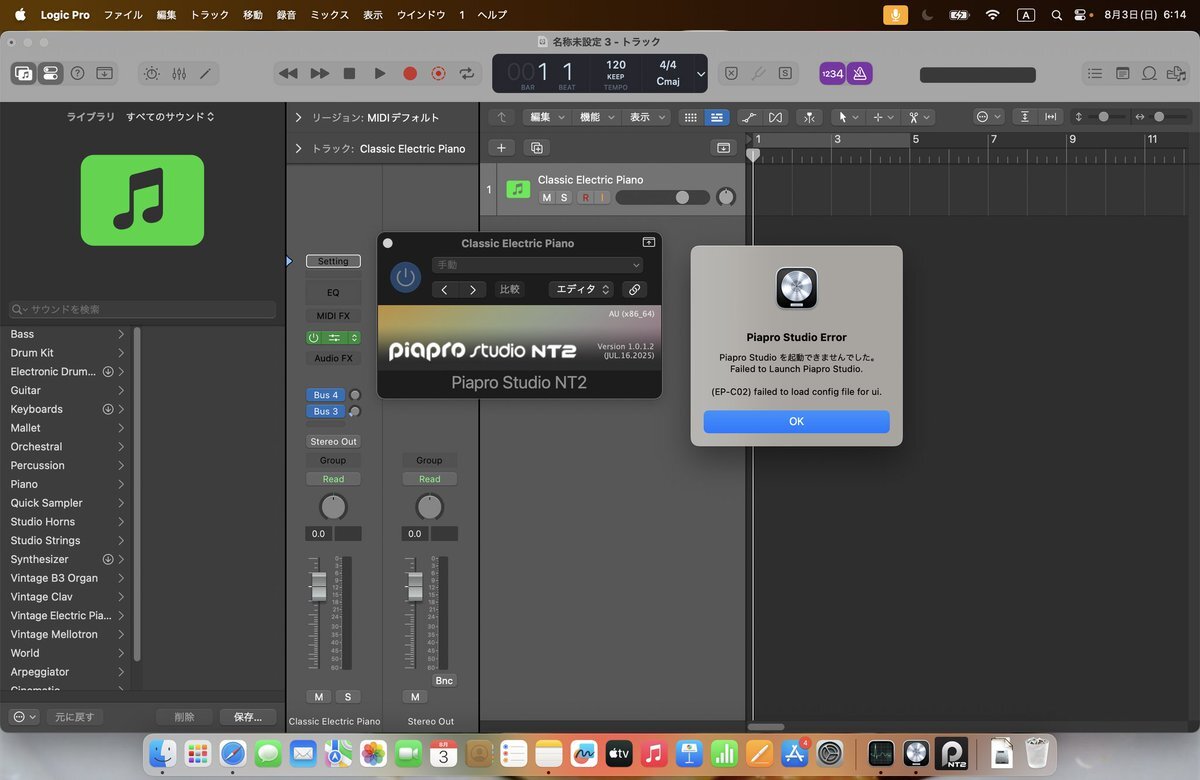
Task: Click the channel strip Setting button
Action: point(333,261)
